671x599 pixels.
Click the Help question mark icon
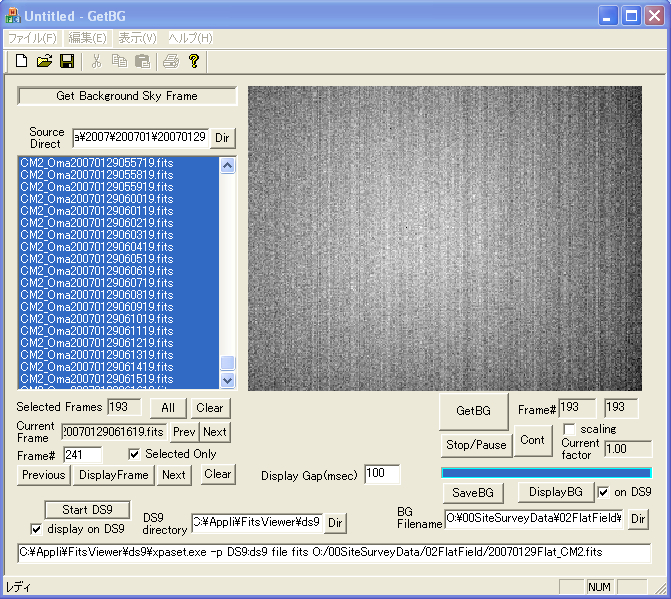[194, 62]
